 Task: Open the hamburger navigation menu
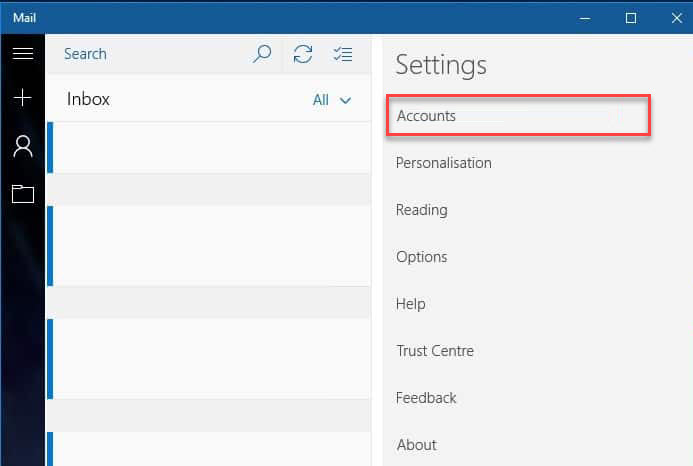23,53
